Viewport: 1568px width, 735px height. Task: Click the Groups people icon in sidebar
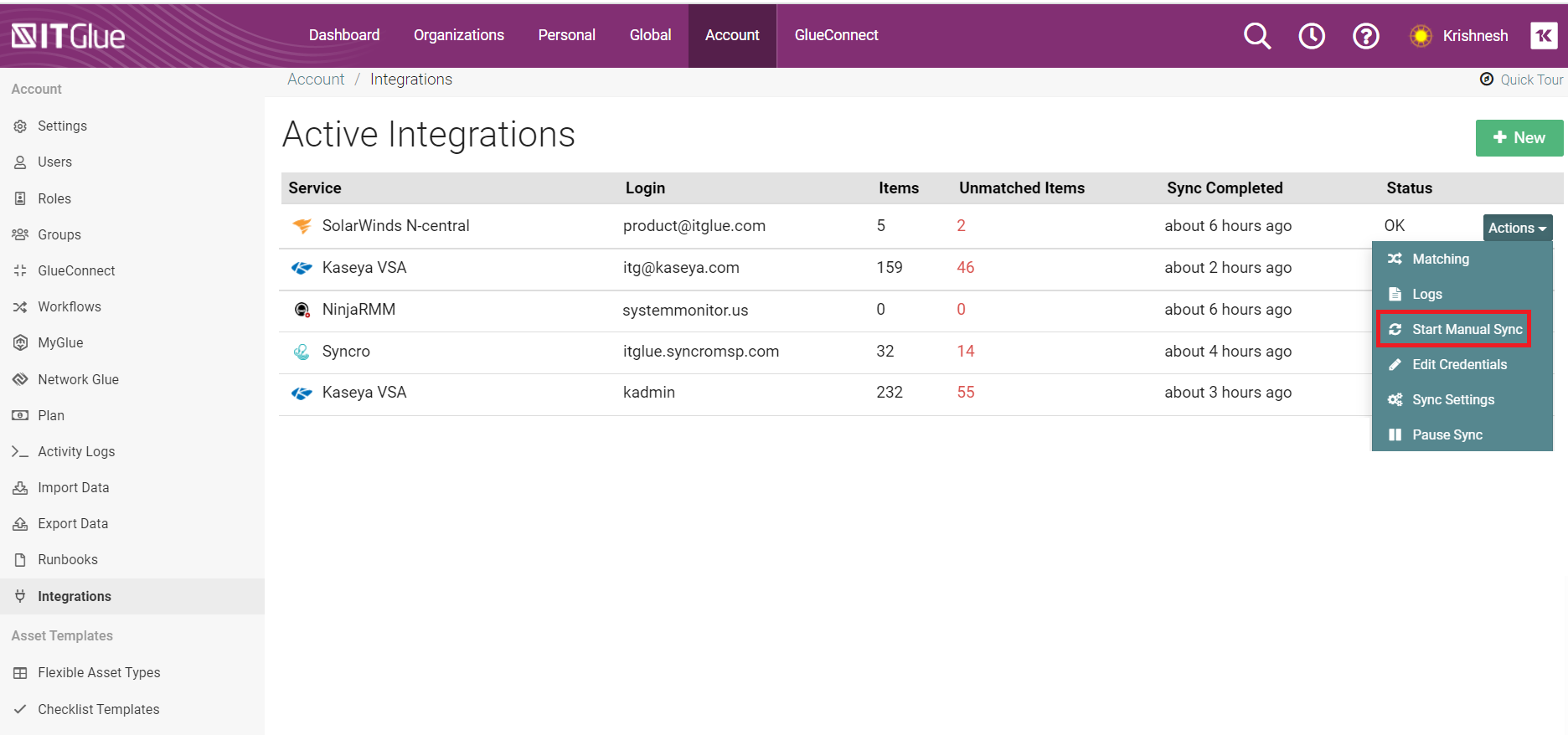click(x=20, y=234)
